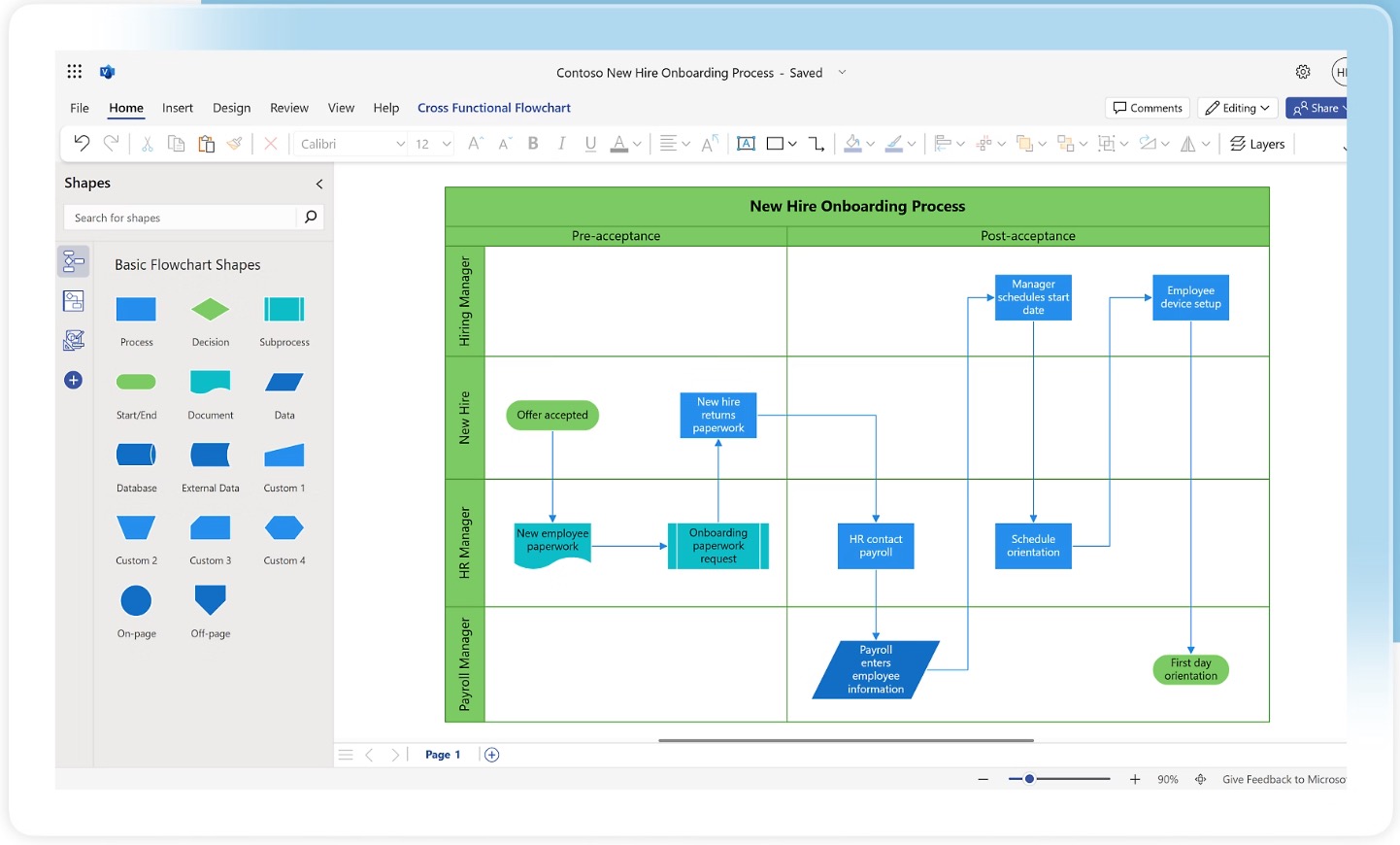Image resolution: width=1400 pixels, height=845 pixels.
Task: Click the Redo icon
Action: point(112,144)
